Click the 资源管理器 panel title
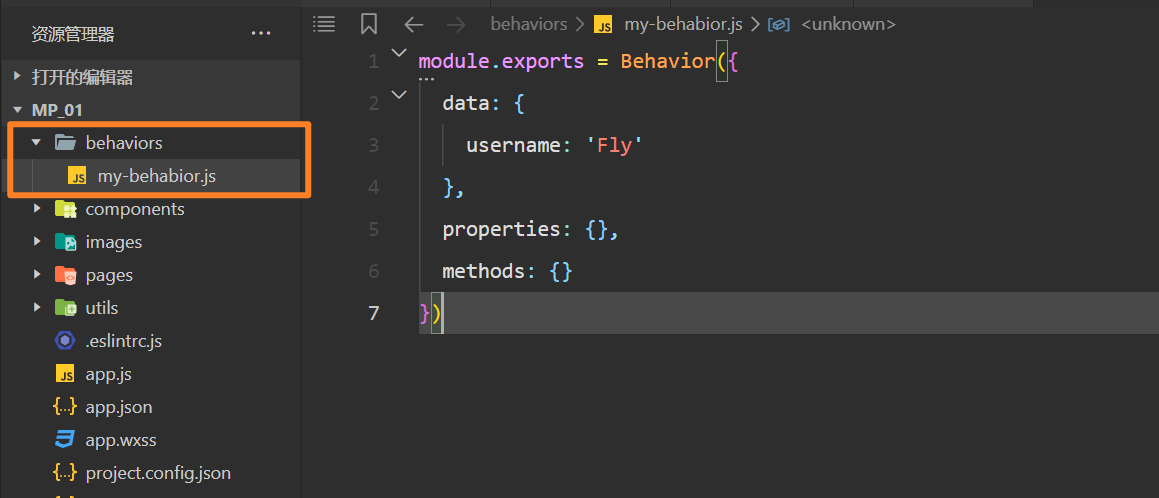The height and width of the screenshot is (498, 1159). click(73, 34)
